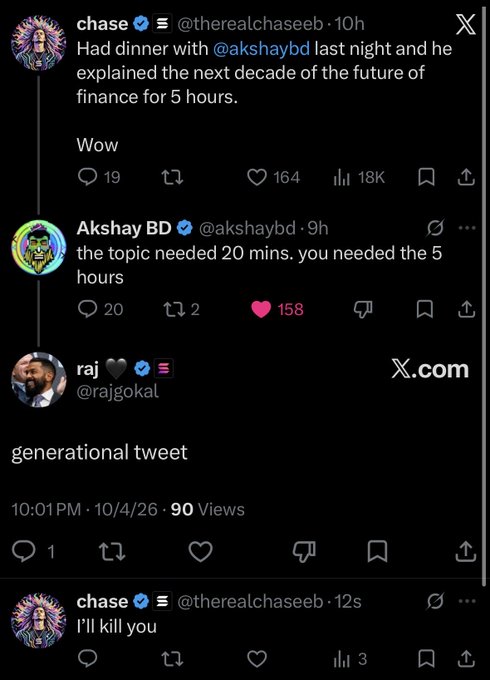Viewport: 490px width, 680px height.
Task: Reply to chase's "I'll kill you" tweet
Action: 88,659
